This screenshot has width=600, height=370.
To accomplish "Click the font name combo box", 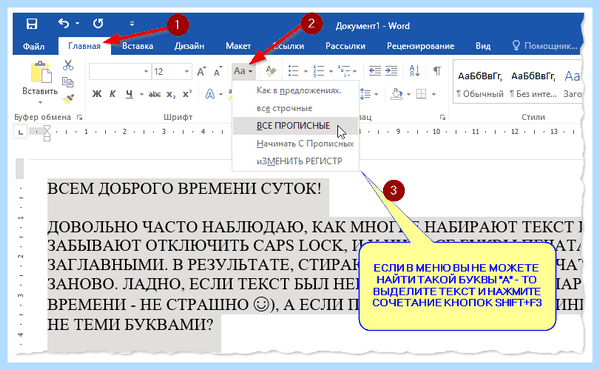I will (x=119, y=72).
